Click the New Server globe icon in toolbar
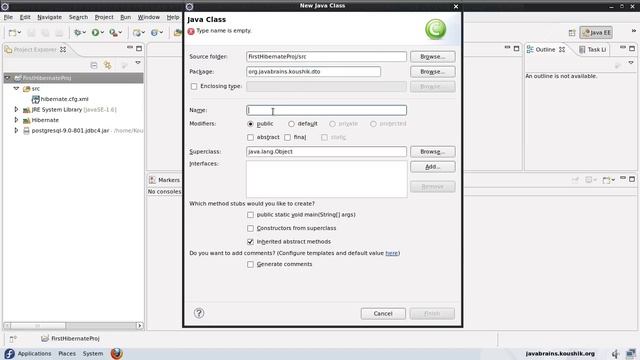Image resolution: width=640 pixels, height=360 pixels. (137, 33)
